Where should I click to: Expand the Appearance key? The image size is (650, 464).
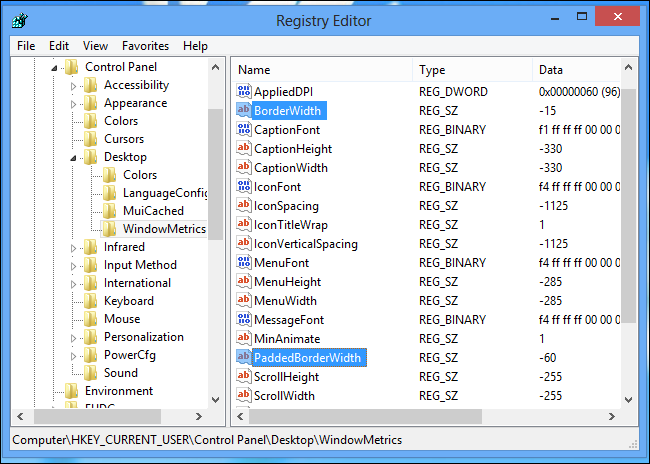(x=73, y=104)
